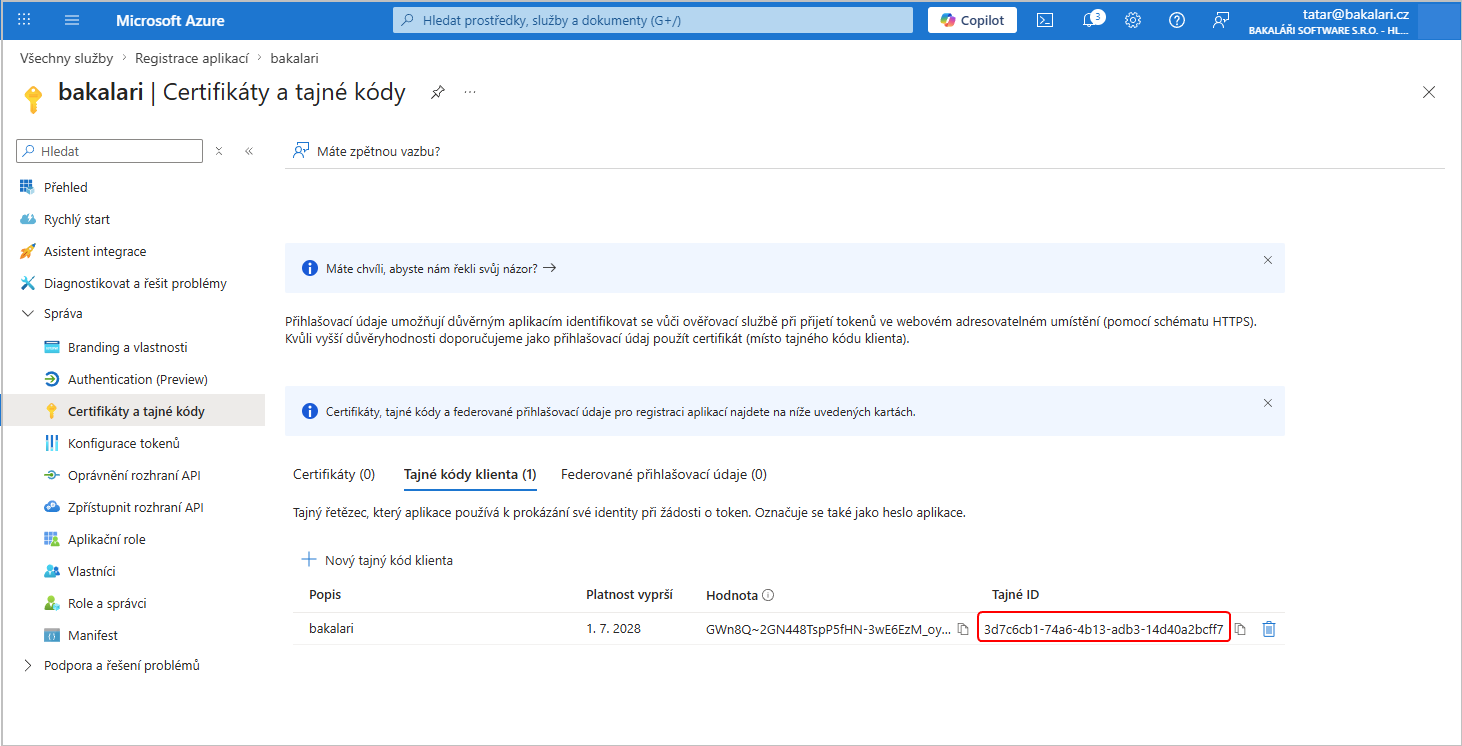Collapse the sidebar with the double chevron
This screenshot has width=1462, height=746.
[x=249, y=151]
